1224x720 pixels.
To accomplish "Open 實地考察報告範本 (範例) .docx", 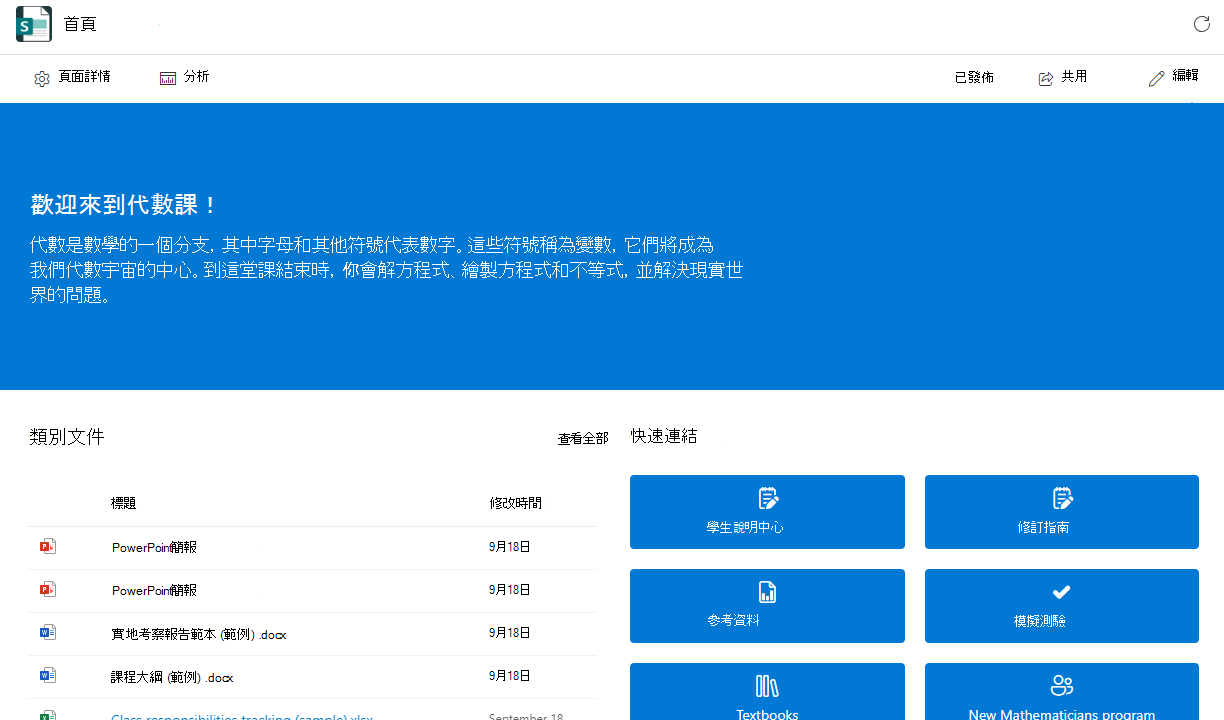I will click(199, 634).
